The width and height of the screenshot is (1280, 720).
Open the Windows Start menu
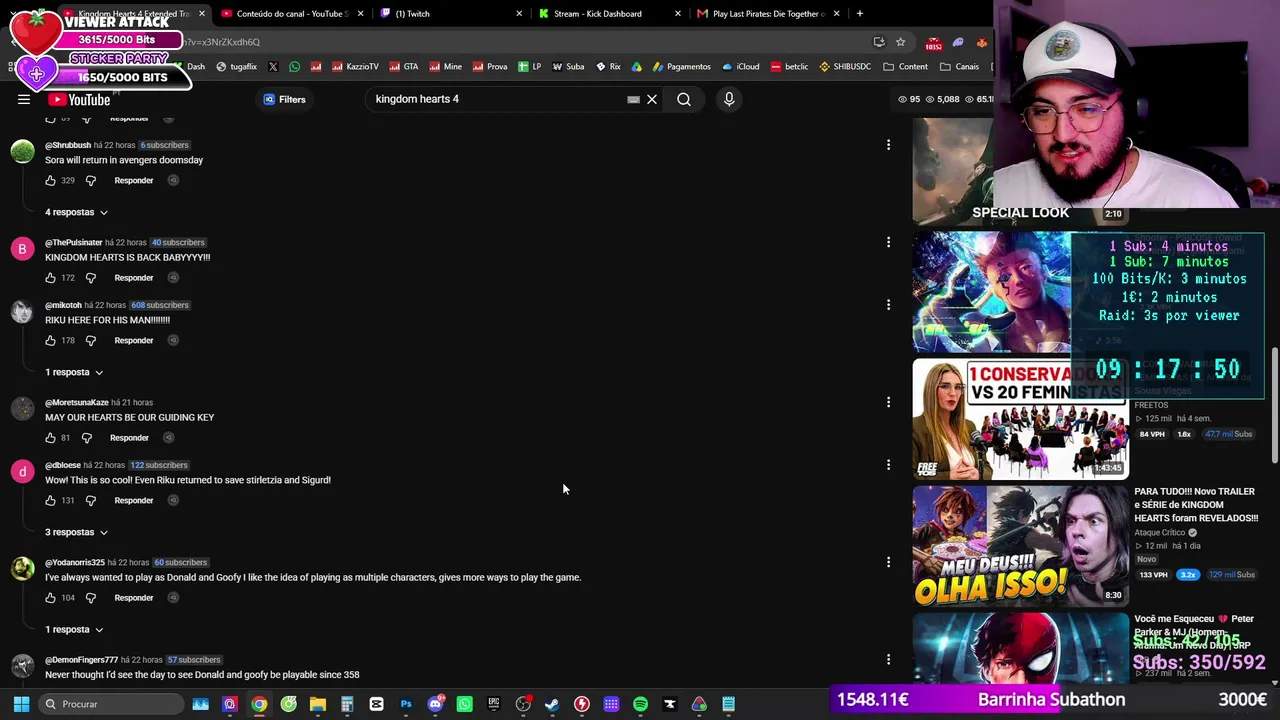pyautogui.click(x=21, y=704)
